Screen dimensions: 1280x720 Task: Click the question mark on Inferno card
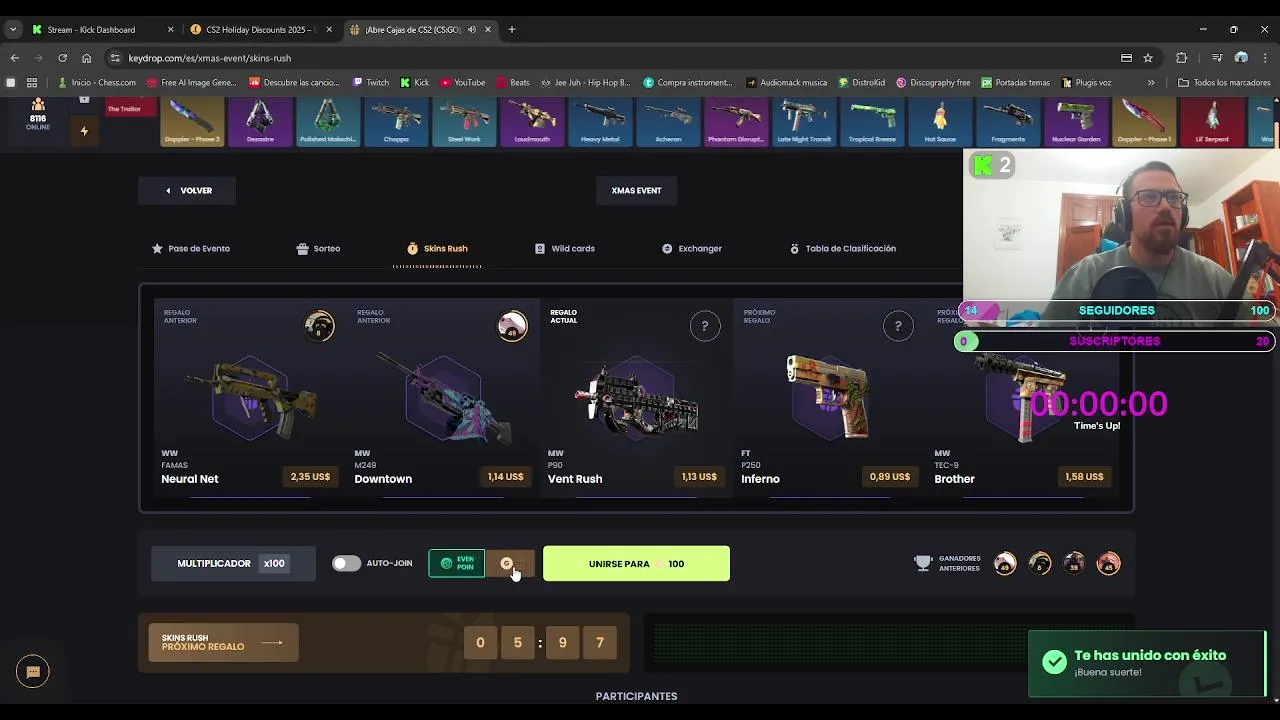(898, 326)
